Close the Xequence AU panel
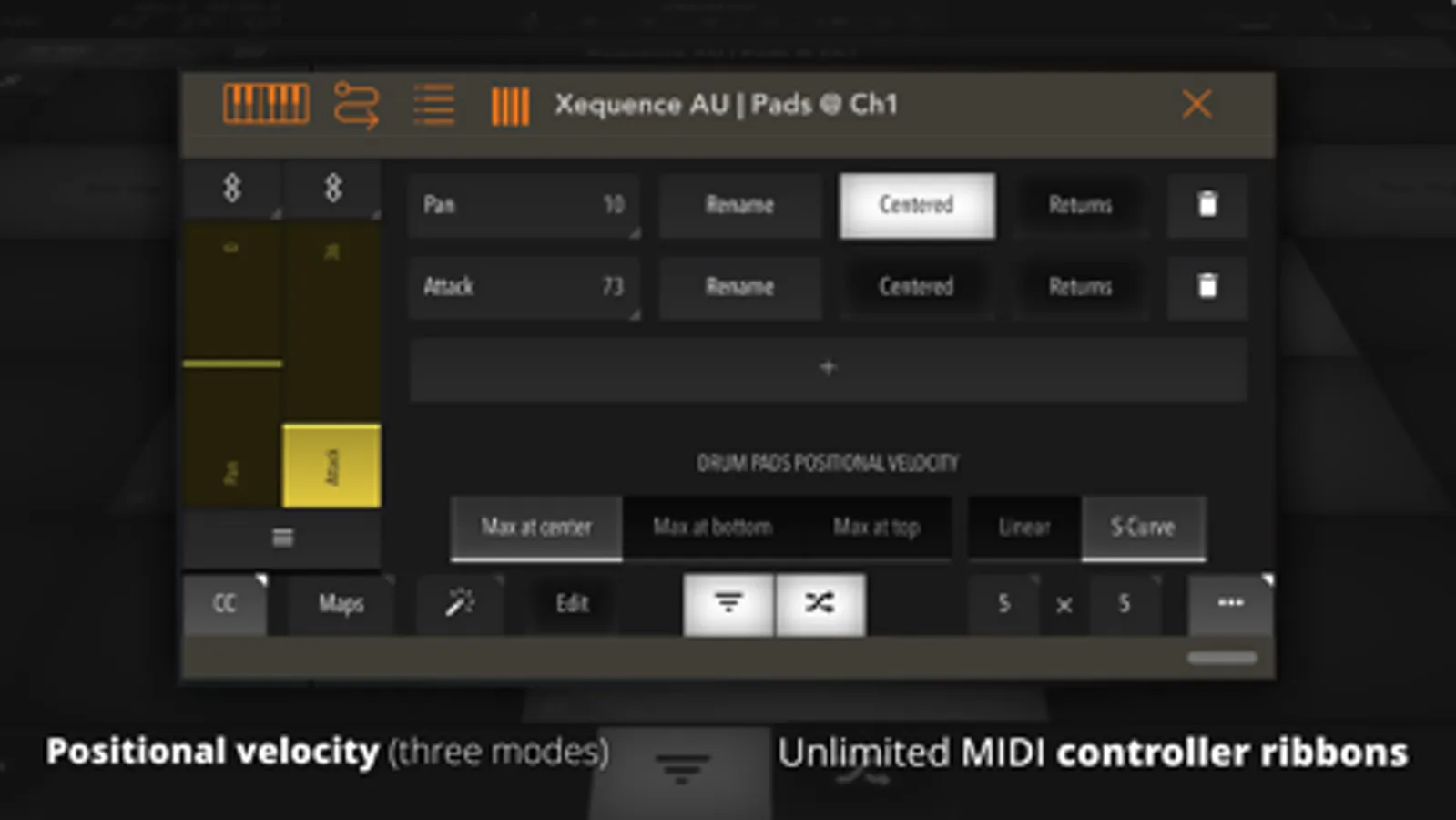 point(1196,104)
